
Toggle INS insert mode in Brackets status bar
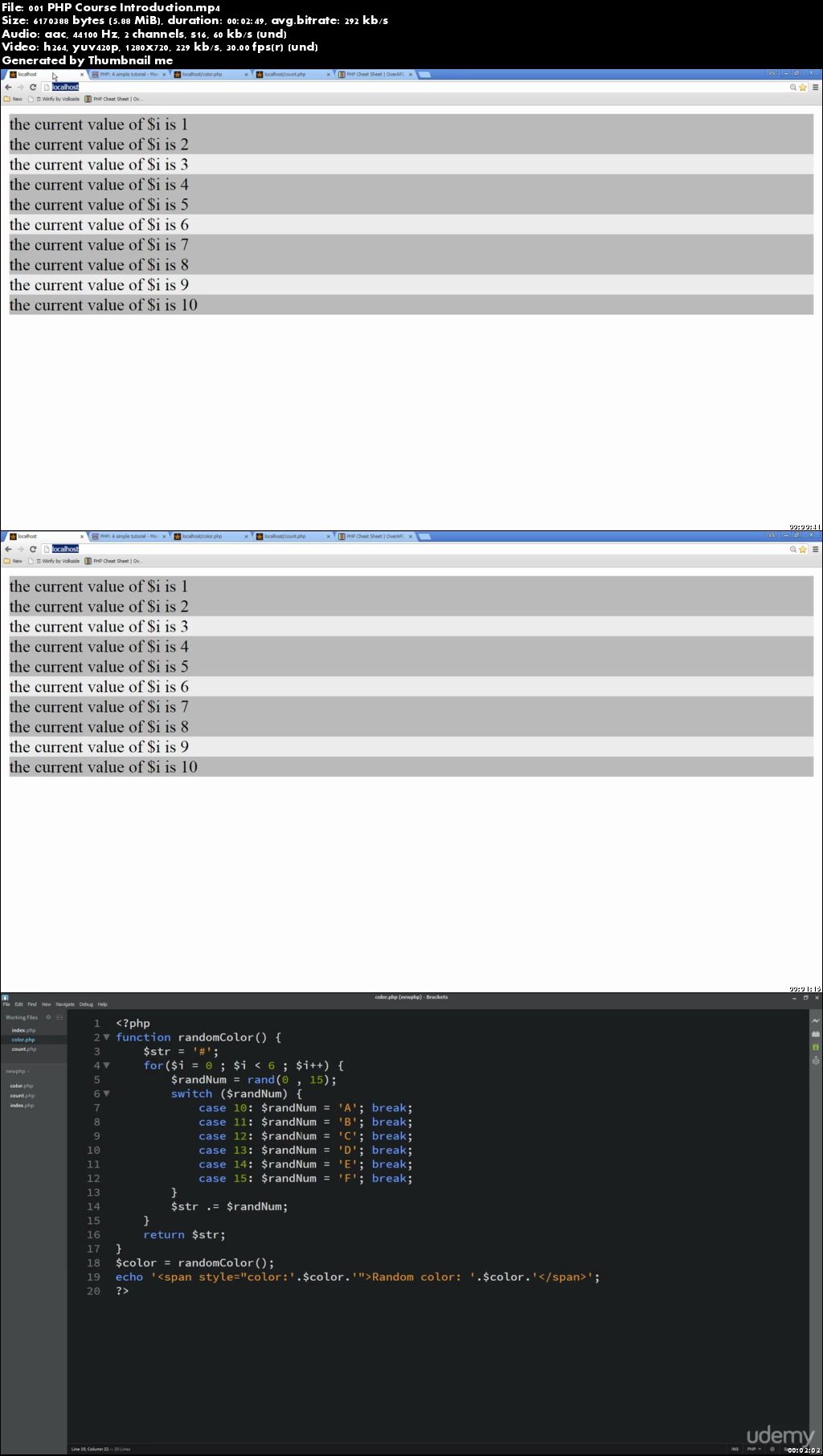[x=735, y=1449]
